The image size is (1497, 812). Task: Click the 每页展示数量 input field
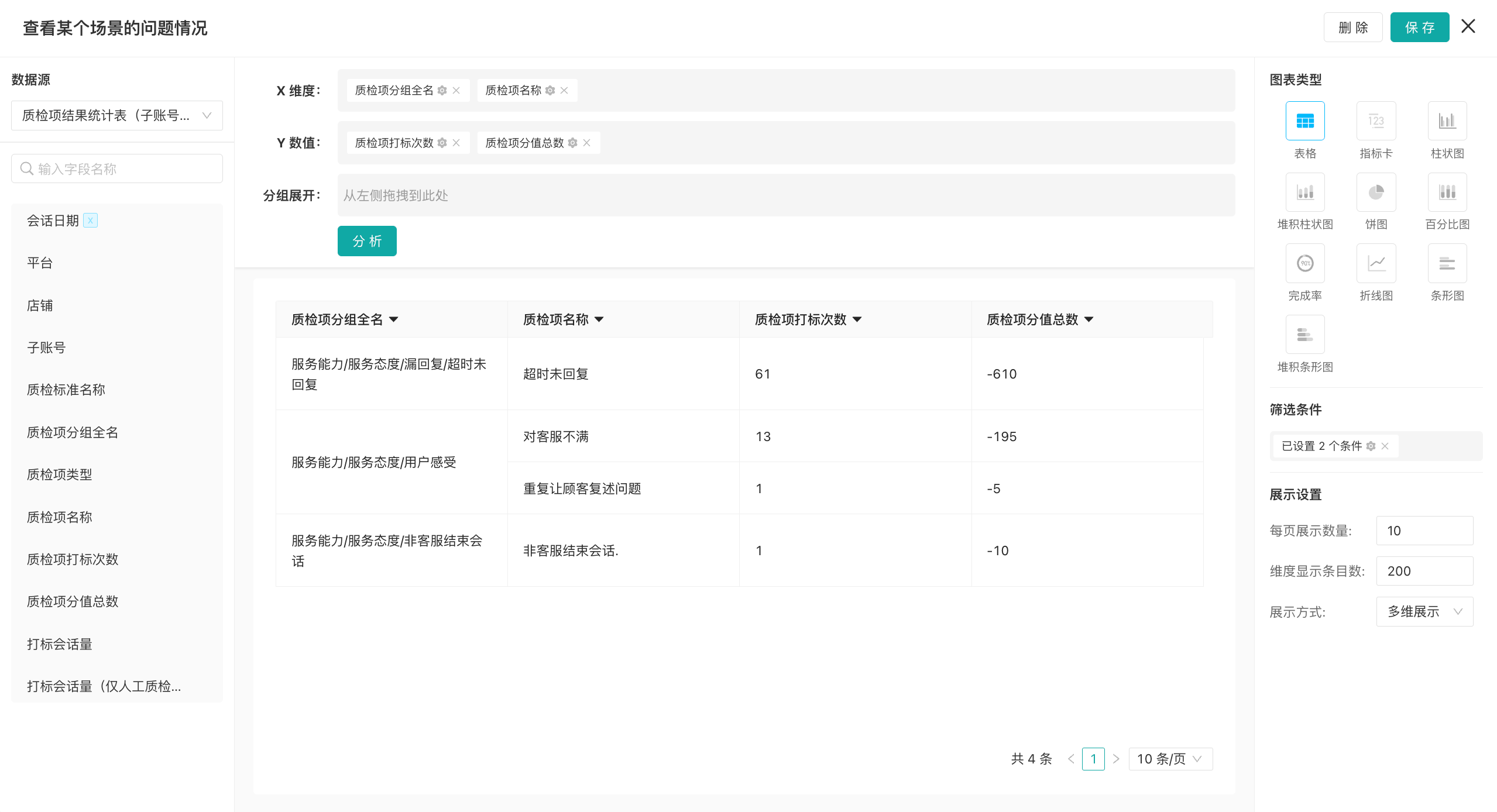(1424, 531)
